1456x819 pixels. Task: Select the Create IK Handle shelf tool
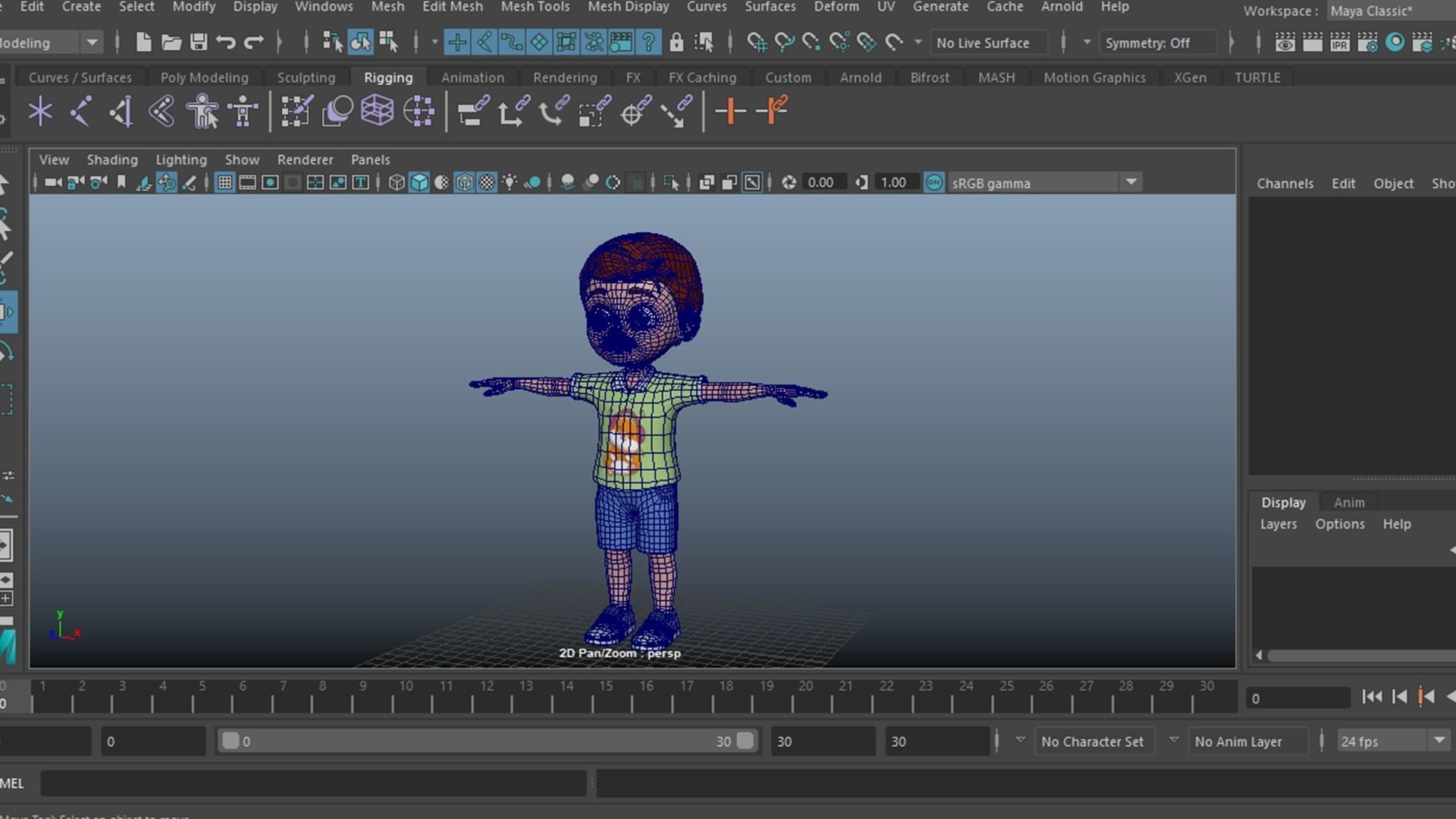[121, 111]
